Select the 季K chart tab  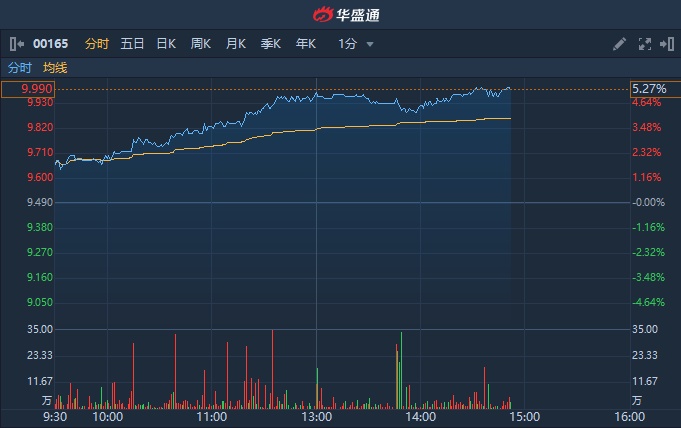point(271,44)
